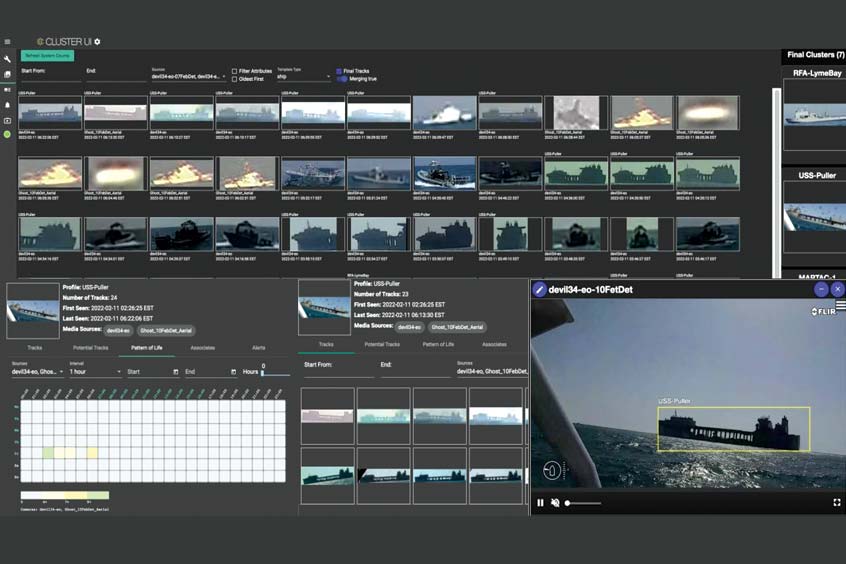This screenshot has height=564, width=846.
Task: Enable the Filter Attributes checkbox
Action: pyautogui.click(x=234, y=71)
